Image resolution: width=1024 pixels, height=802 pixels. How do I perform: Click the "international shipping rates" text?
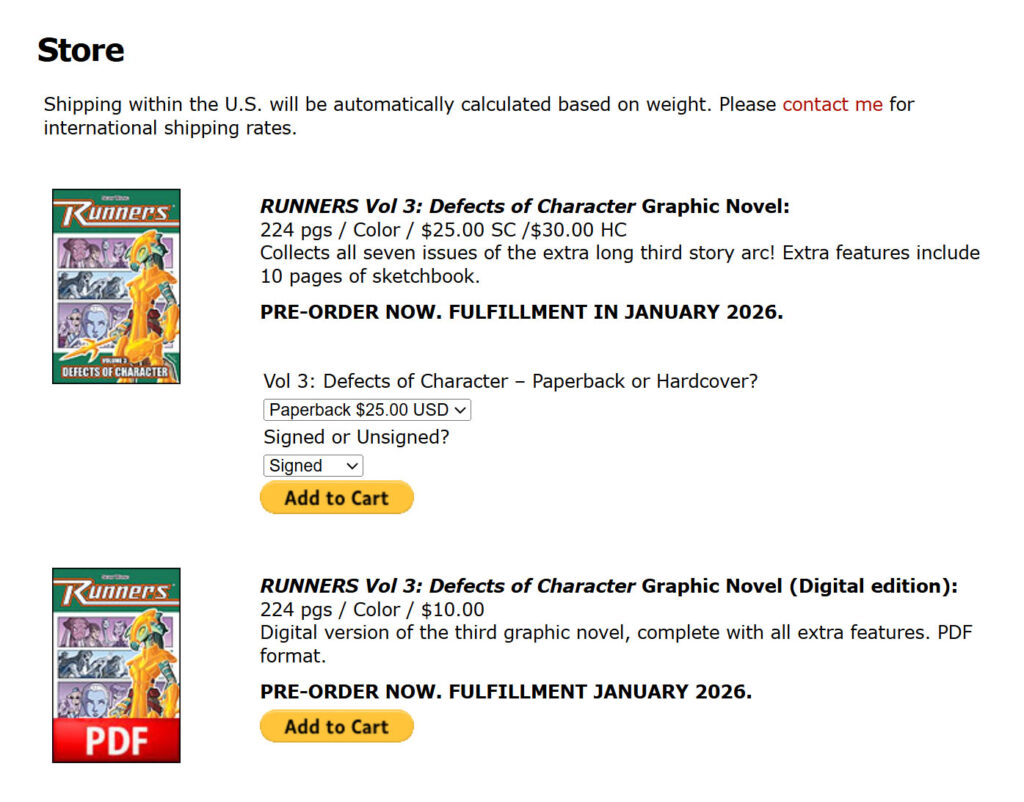(170, 128)
